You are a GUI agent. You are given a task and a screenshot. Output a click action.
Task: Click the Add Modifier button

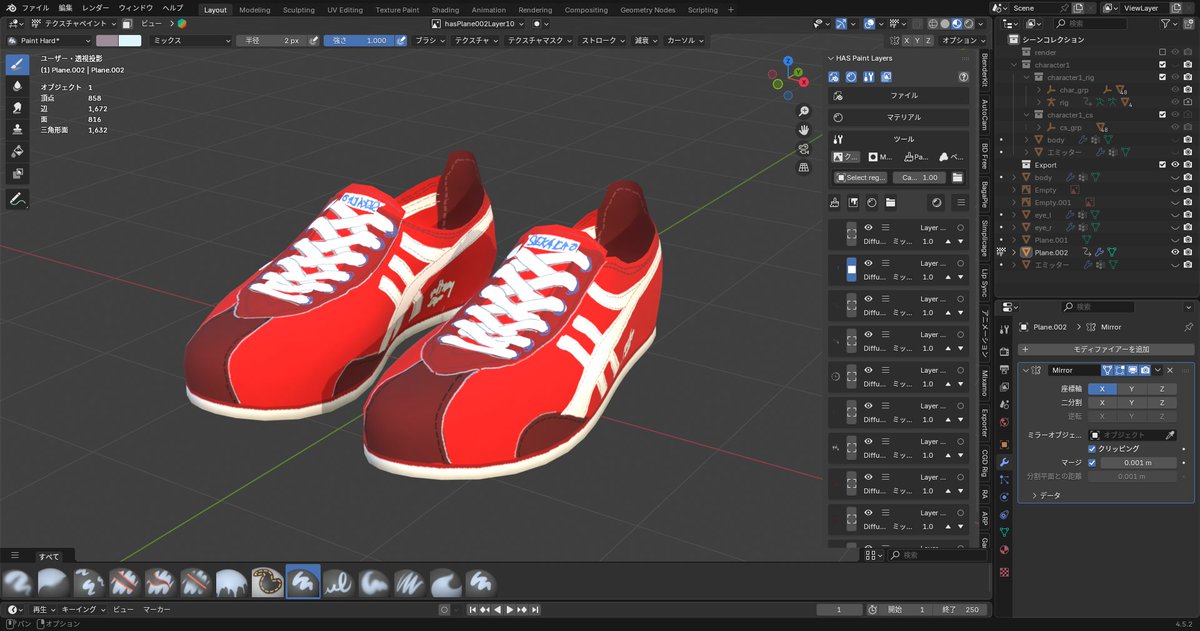coord(1105,349)
